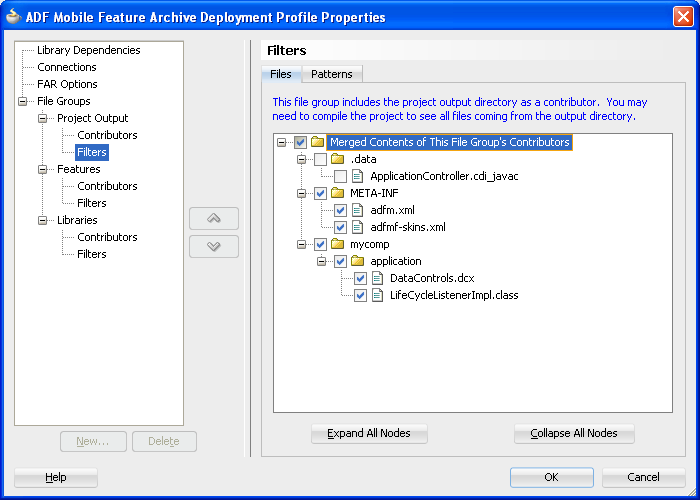
Task: Switch to the Patterns tab
Action: 332,74
